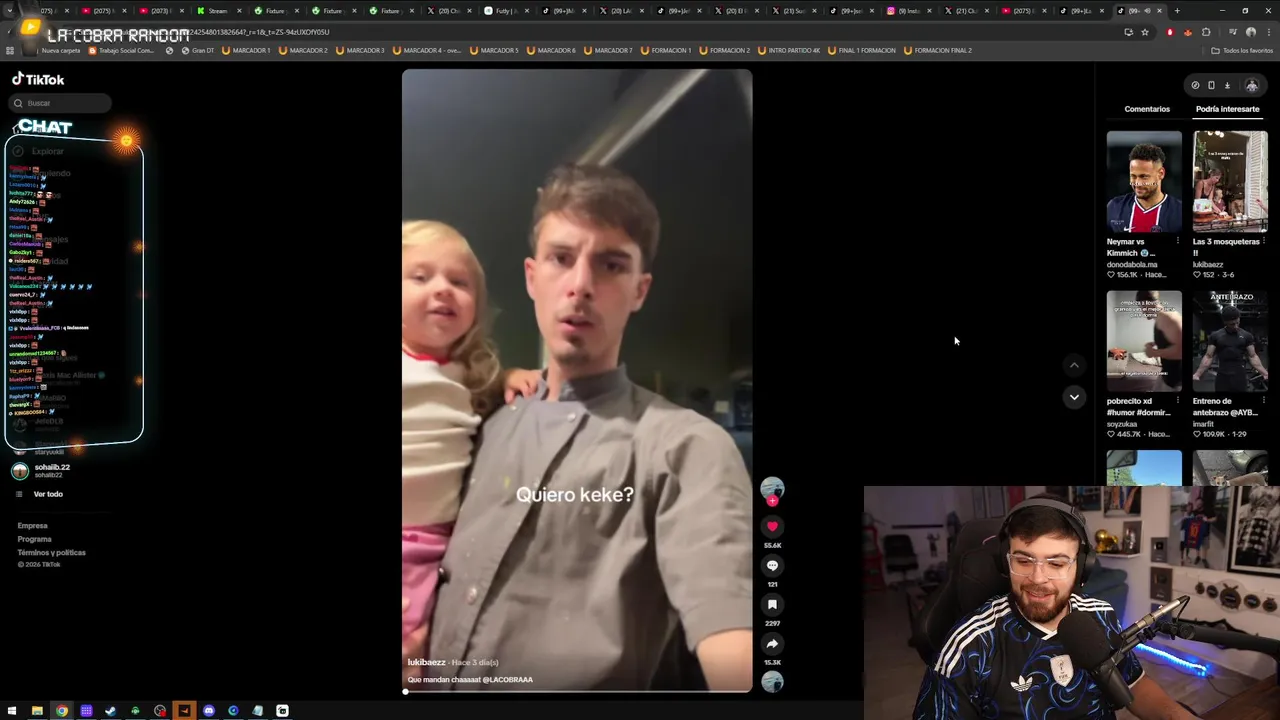Open Discord from the taskbar
The height and width of the screenshot is (720, 1280).
[x=209, y=711]
